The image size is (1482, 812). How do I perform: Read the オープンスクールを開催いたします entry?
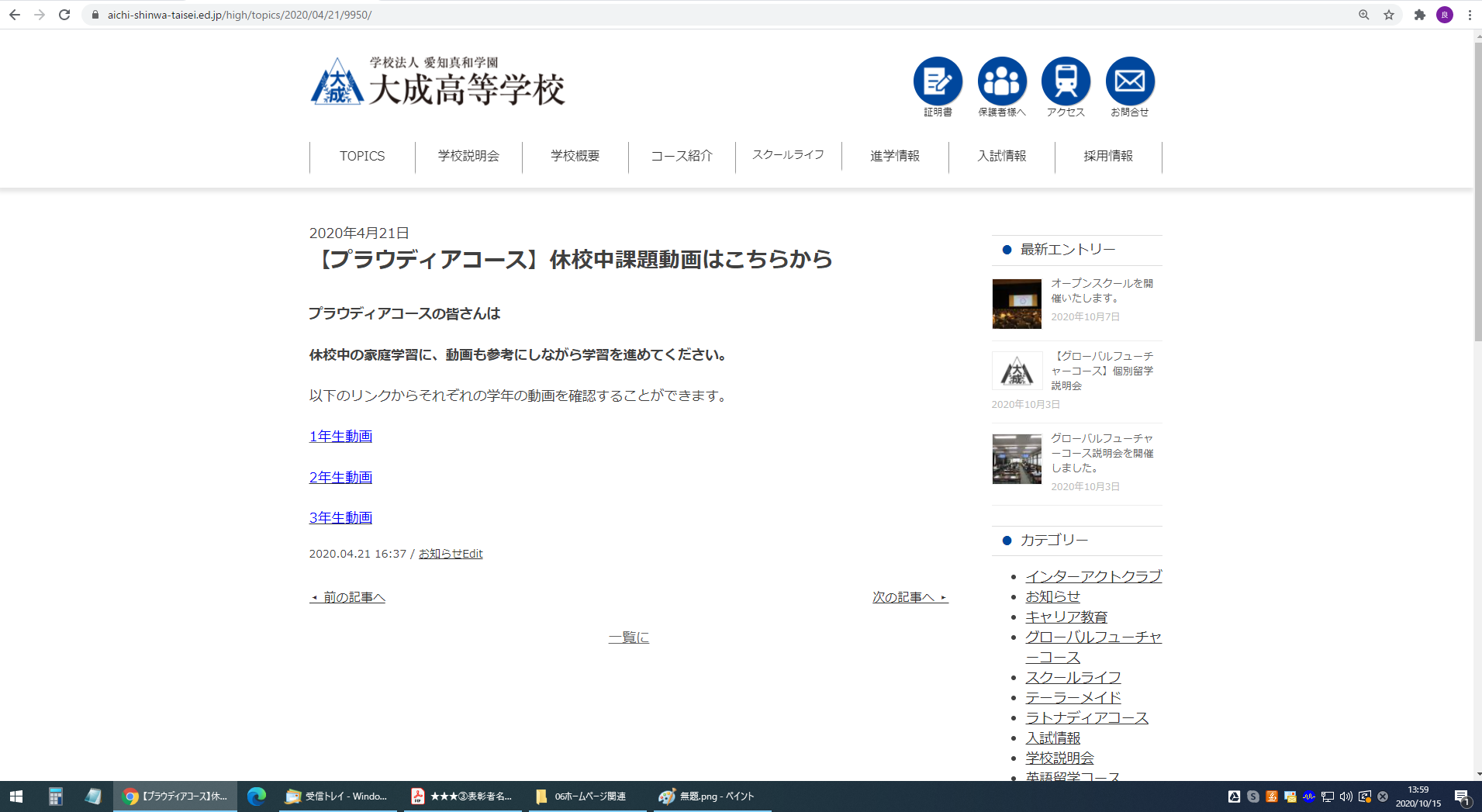(x=1102, y=291)
